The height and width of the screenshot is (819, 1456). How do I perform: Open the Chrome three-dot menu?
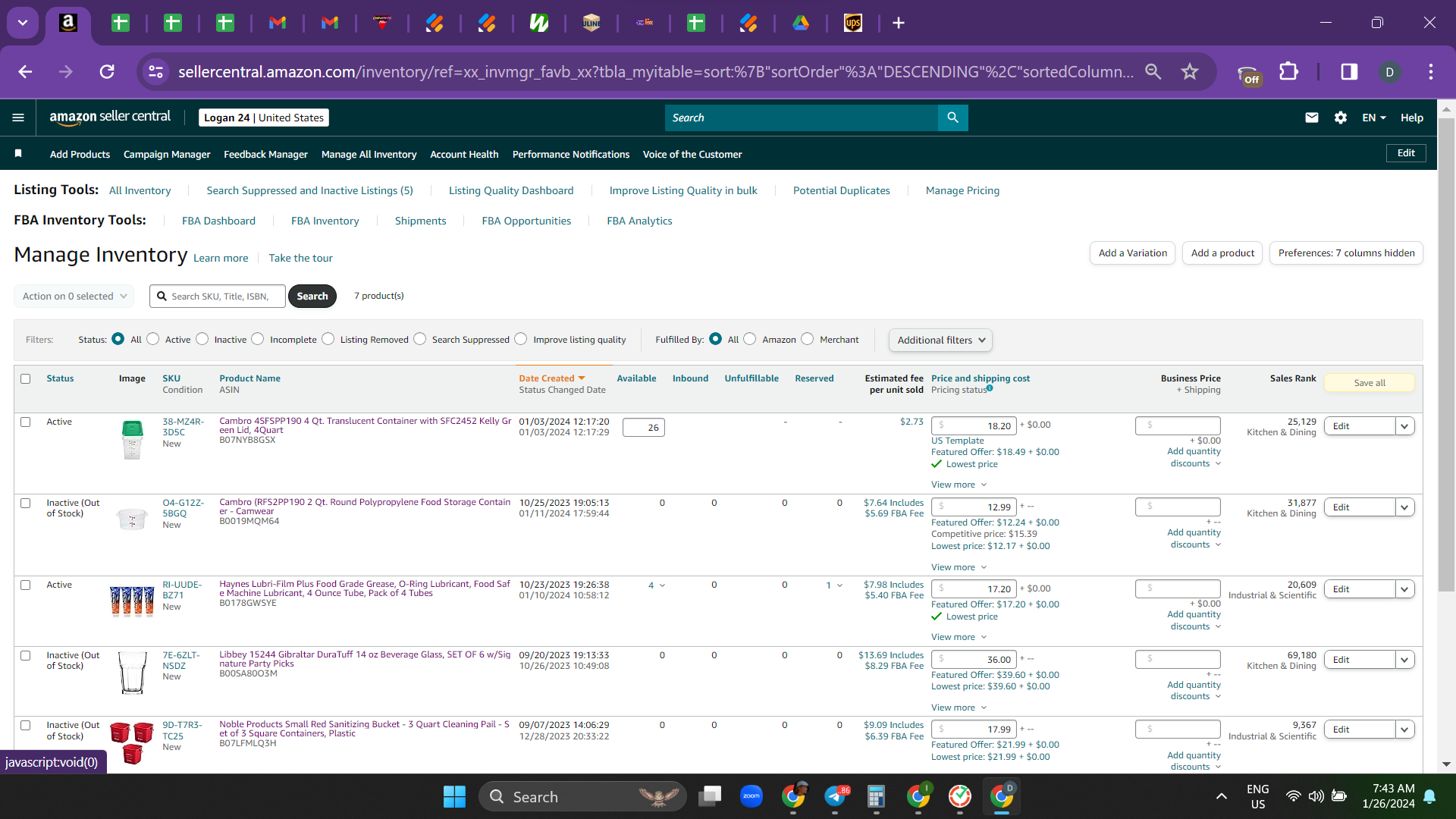click(x=1431, y=71)
